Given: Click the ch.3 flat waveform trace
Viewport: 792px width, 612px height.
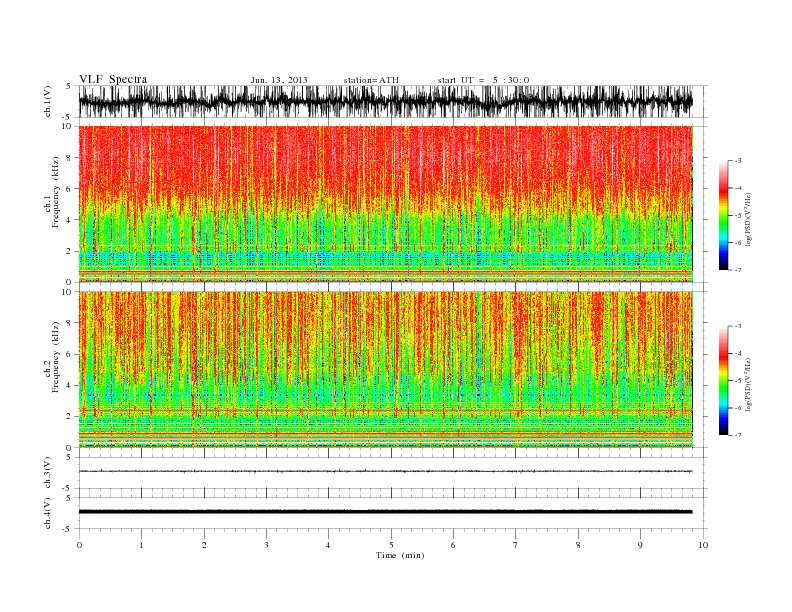Looking at the screenshot, I should (386, 471).
